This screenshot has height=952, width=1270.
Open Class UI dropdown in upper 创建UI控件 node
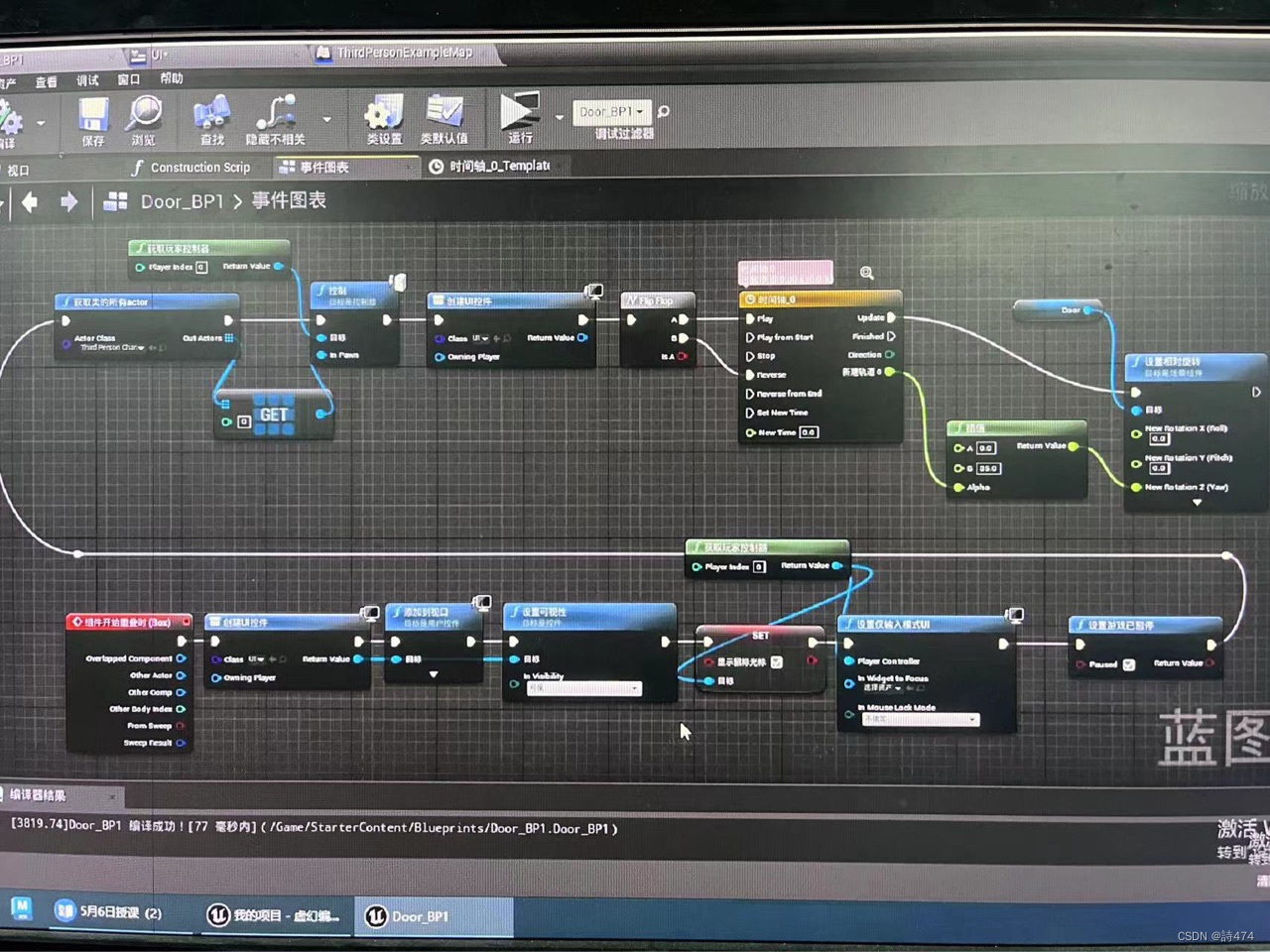480,338
